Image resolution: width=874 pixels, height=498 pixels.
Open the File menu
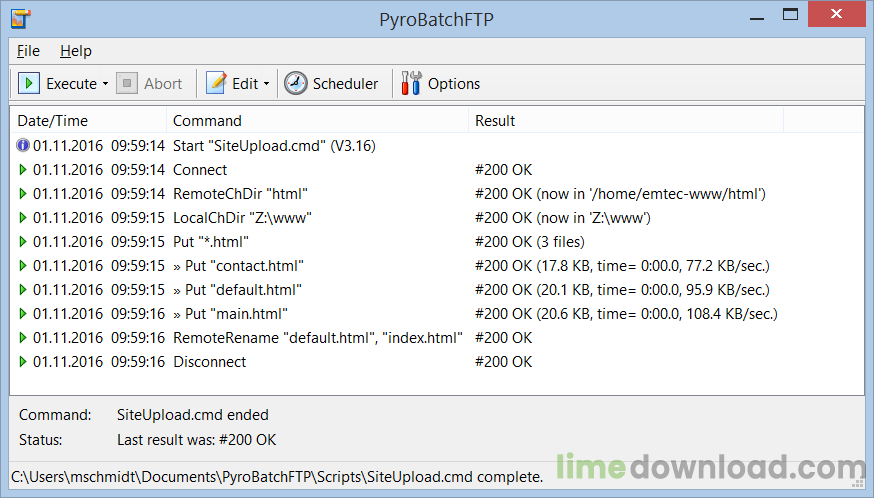point(28,51)
